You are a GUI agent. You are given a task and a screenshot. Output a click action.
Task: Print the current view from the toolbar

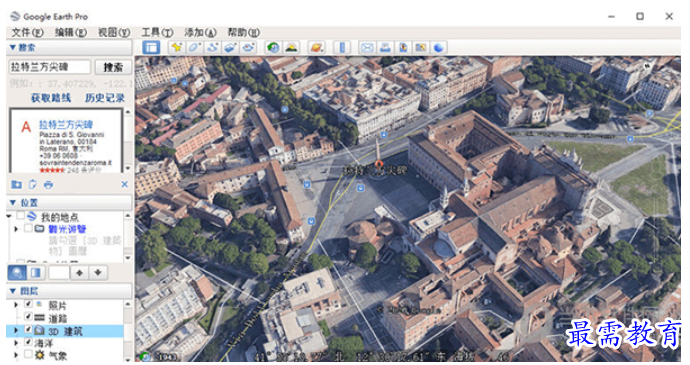(385, 48)
